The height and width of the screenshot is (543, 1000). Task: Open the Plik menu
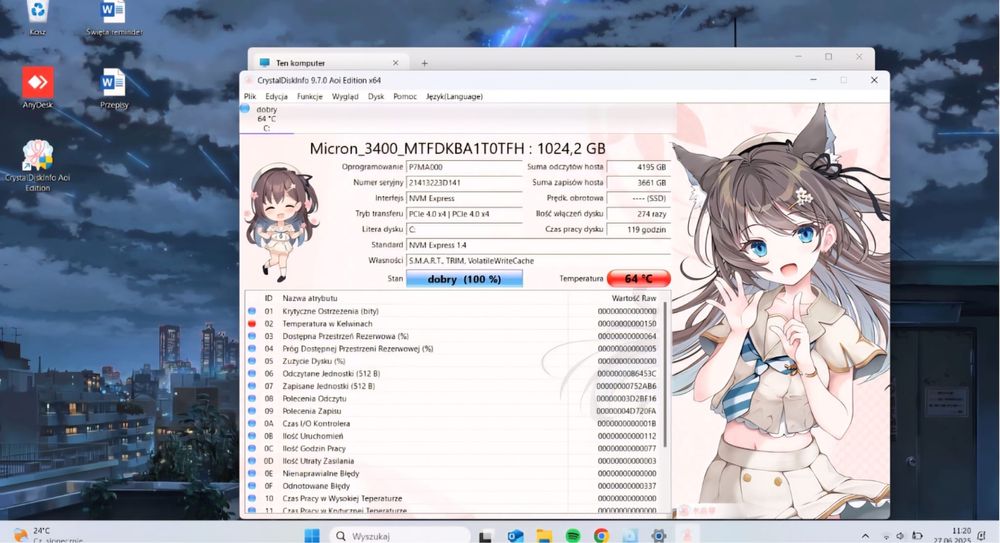250,96
